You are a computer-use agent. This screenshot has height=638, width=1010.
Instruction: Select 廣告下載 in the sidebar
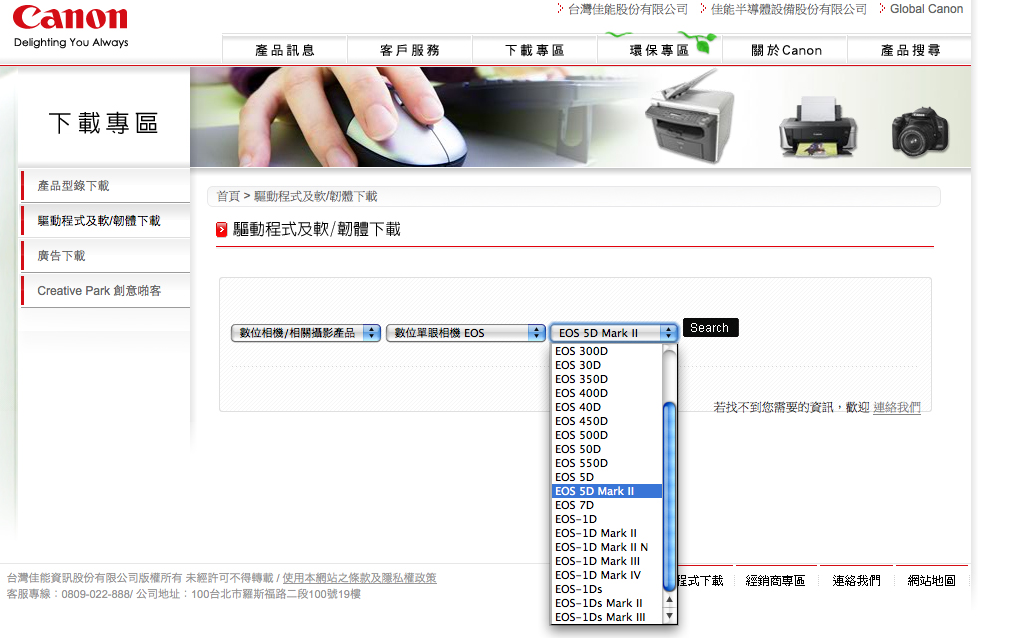click(106, 256)
